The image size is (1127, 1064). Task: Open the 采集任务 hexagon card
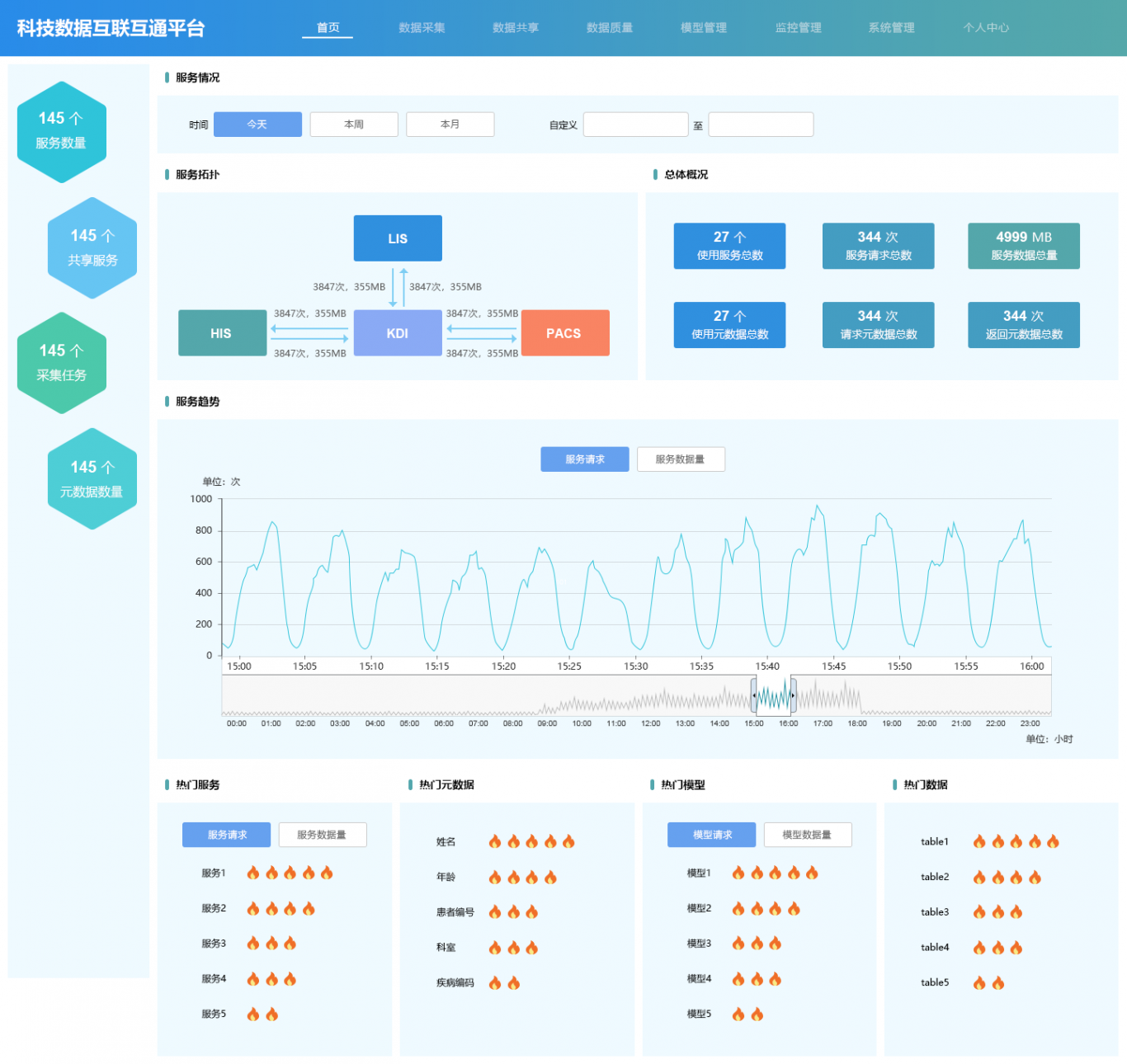[61, 363]
